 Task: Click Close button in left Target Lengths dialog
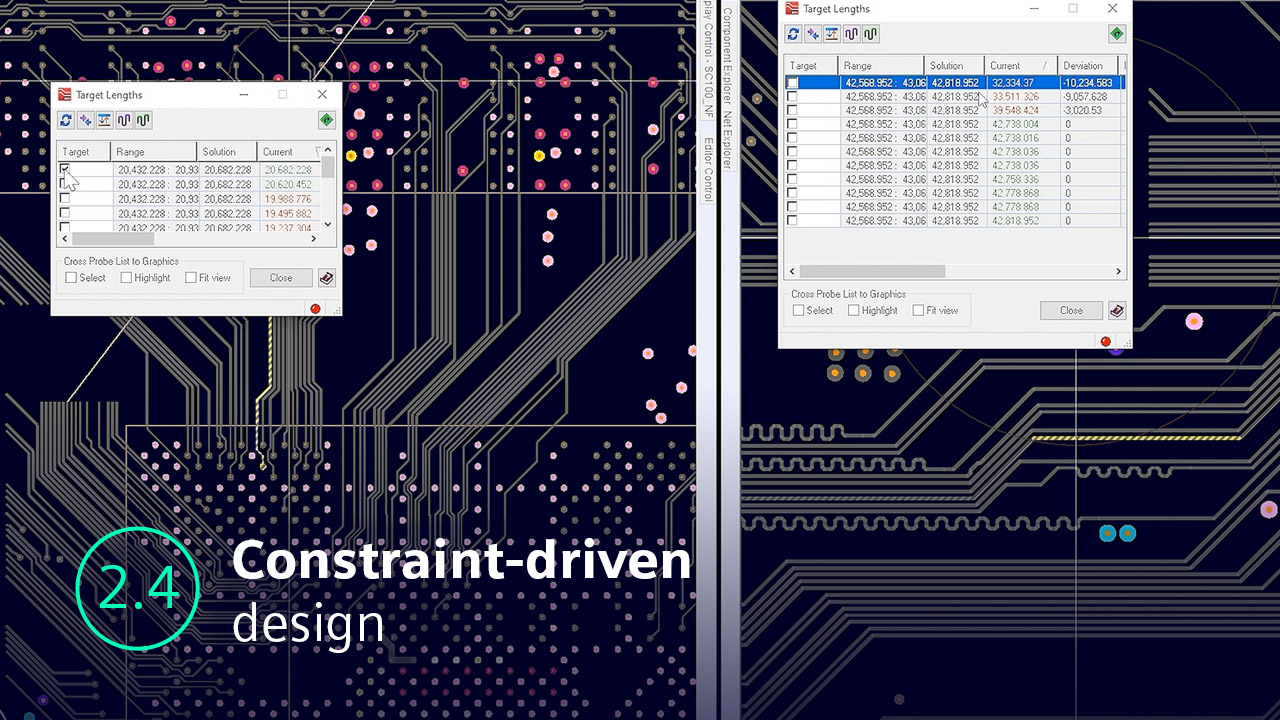point(281,278)
